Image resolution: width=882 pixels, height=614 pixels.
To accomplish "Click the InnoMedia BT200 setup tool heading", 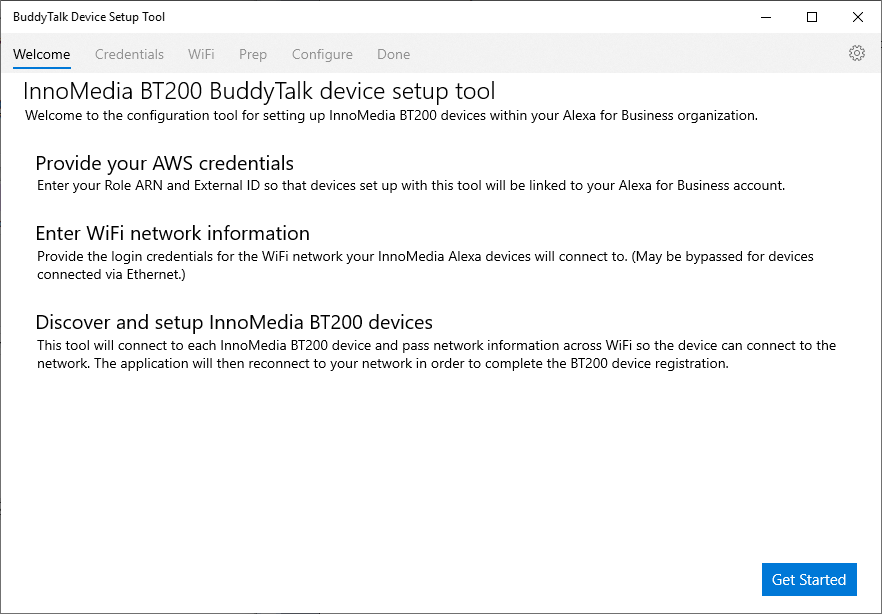I will click(259, 91).
